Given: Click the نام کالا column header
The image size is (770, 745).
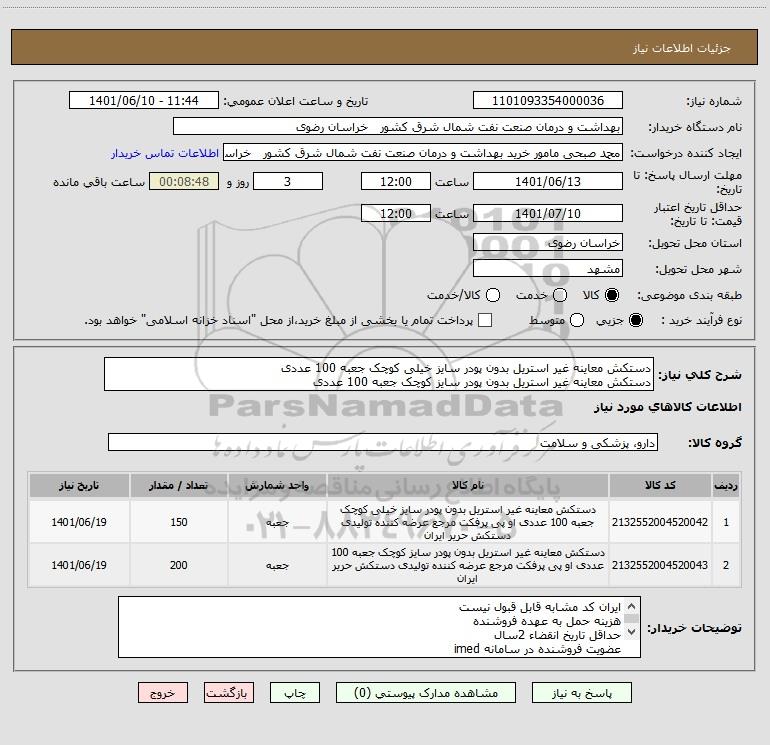Looking at the screenshot, I should point(468,485).
